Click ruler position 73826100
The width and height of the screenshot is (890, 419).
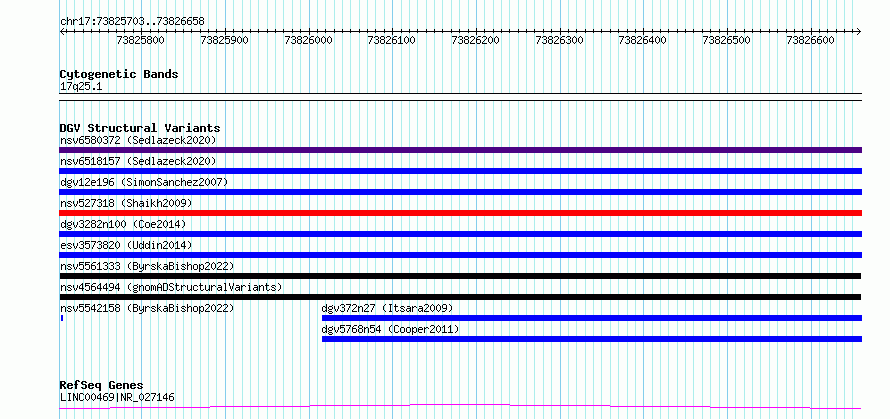pos(392,40)
